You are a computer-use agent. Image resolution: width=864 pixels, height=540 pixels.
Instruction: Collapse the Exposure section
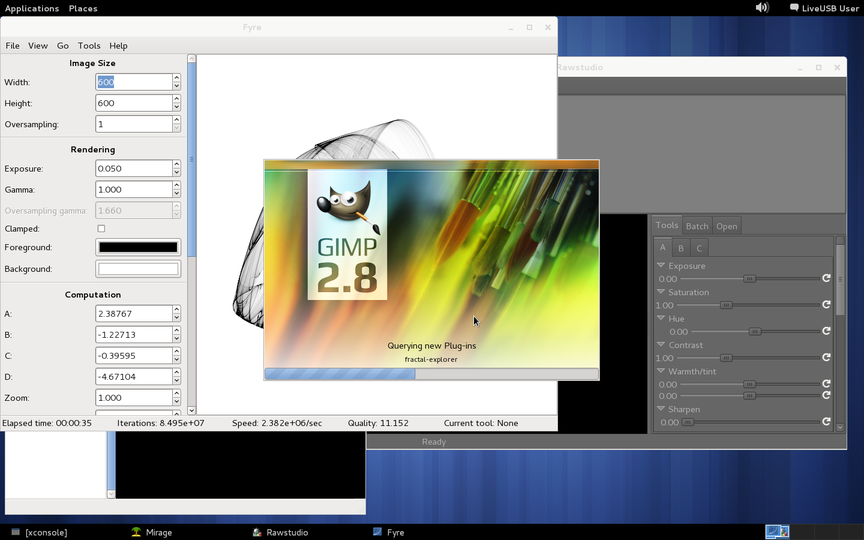click(661, 266)
